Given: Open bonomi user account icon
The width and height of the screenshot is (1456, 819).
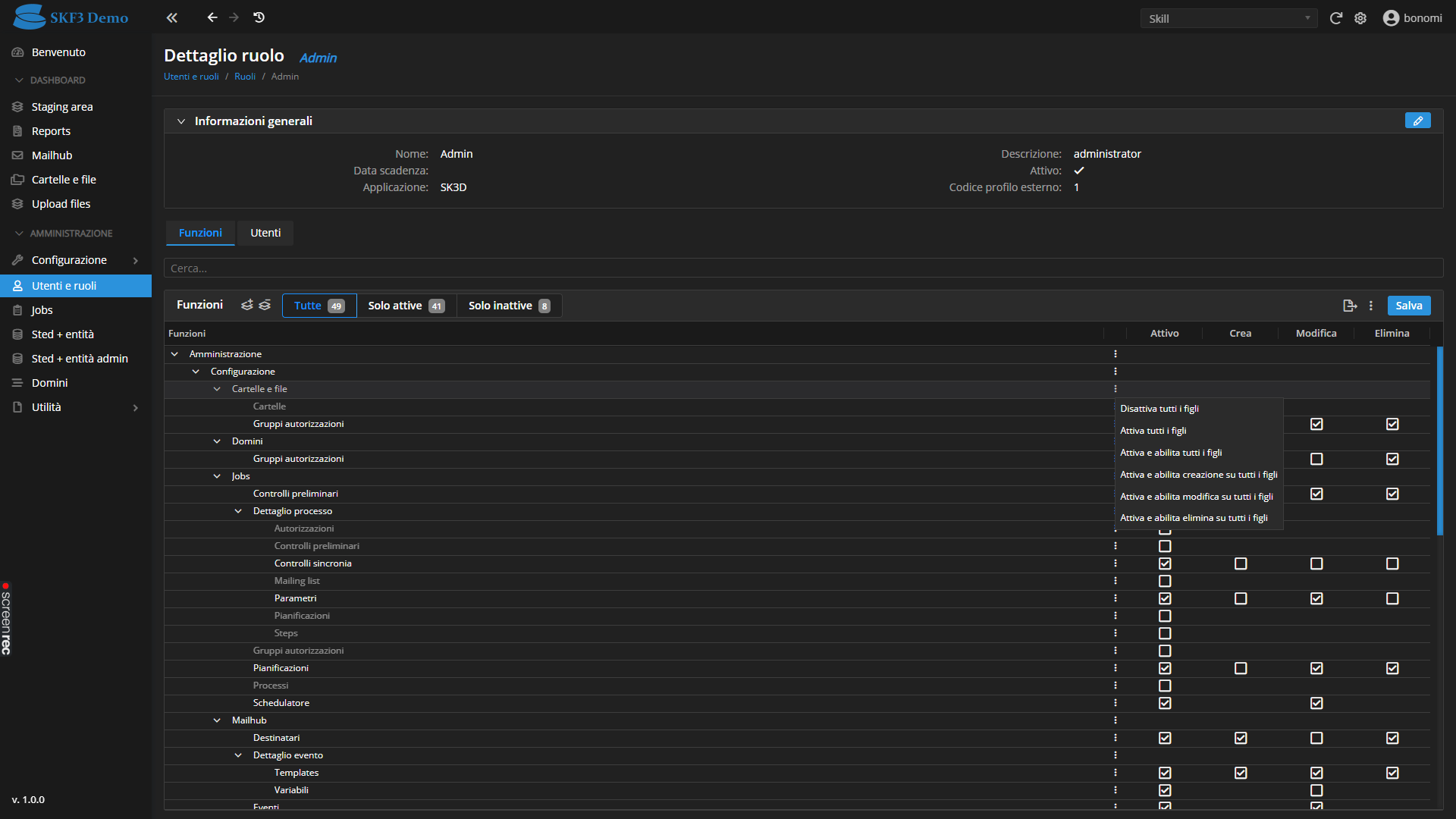Looking at the screenshot, I should [x=1391, y=18].
